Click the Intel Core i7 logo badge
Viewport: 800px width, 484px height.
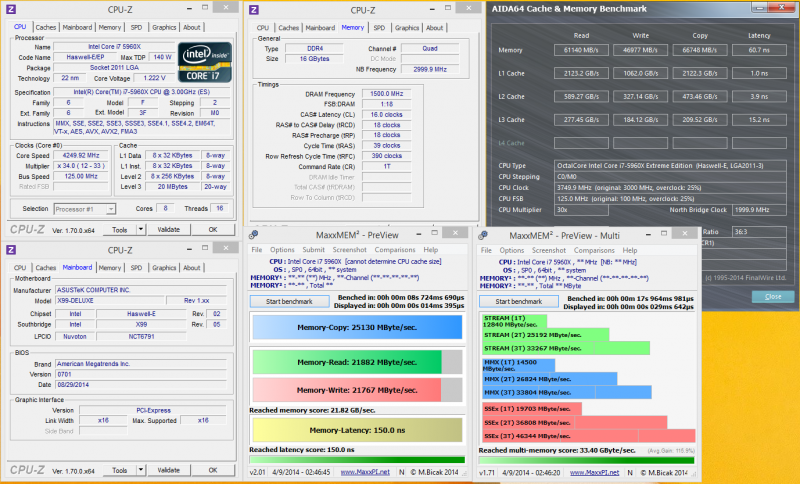pos(205,64)
